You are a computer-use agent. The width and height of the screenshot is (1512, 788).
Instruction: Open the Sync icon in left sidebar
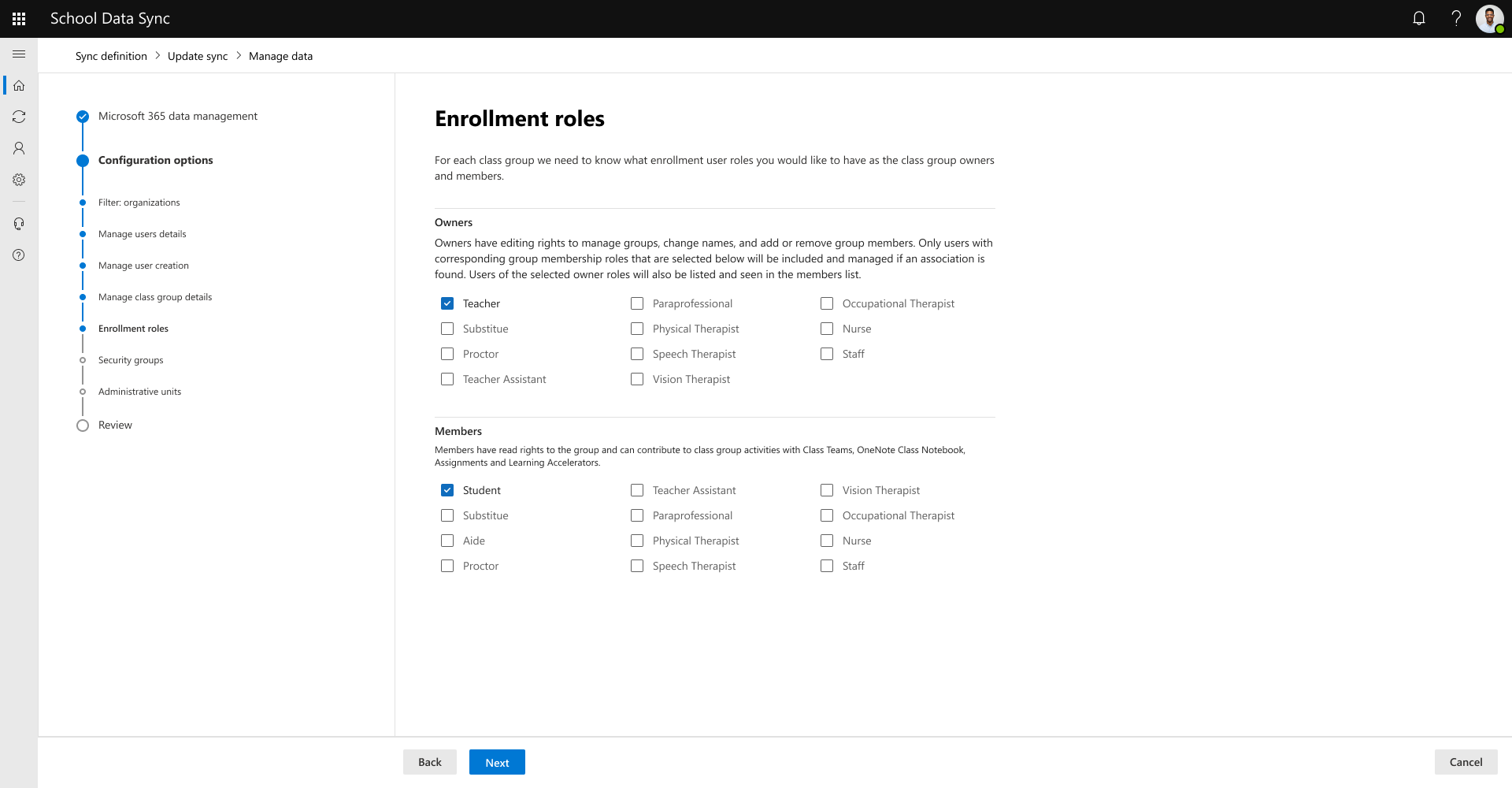[x=19, y=117]
